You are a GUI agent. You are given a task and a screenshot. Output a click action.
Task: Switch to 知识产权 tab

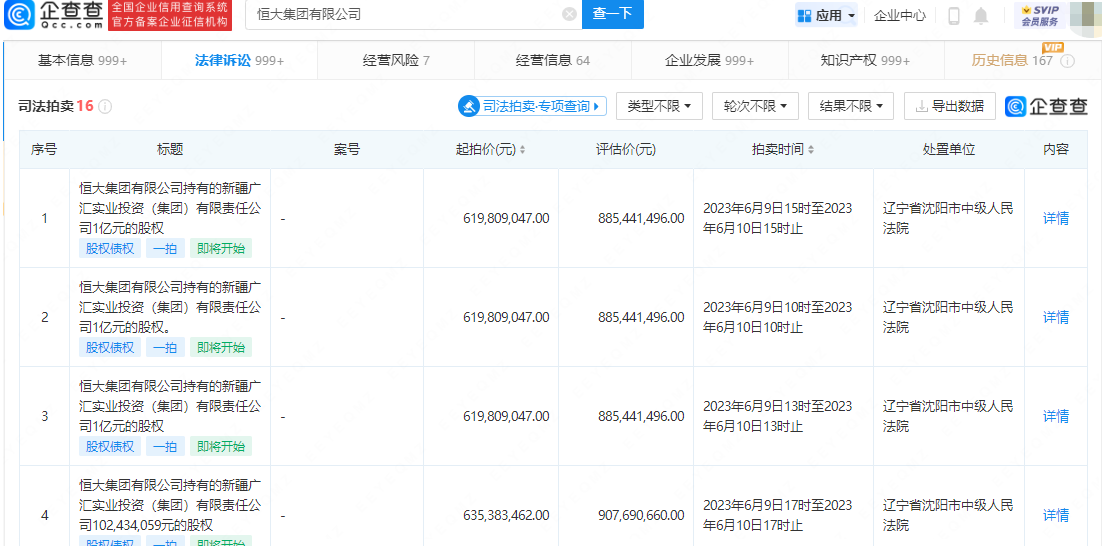pyautogui.click(x=865, y=60)
